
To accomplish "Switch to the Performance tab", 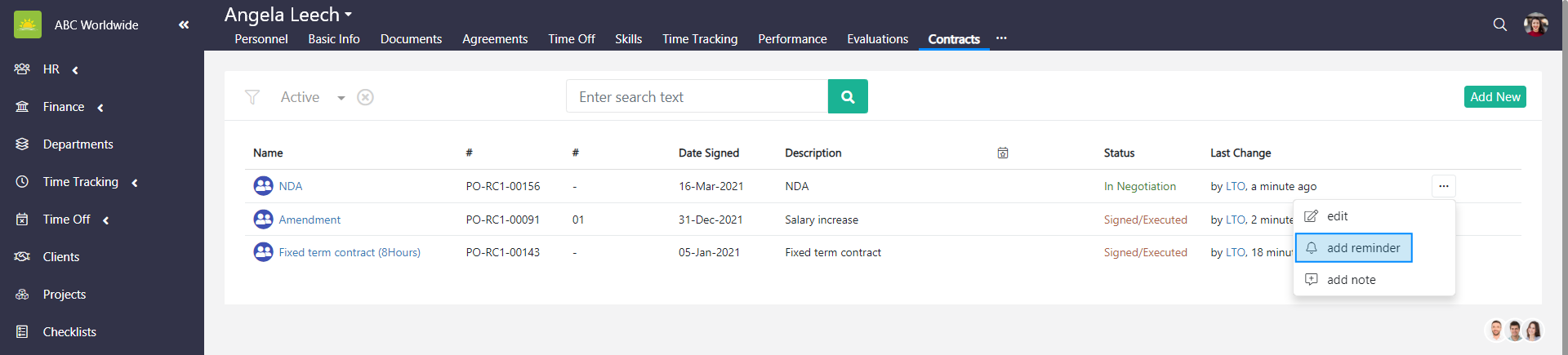I will coord(791,39).
